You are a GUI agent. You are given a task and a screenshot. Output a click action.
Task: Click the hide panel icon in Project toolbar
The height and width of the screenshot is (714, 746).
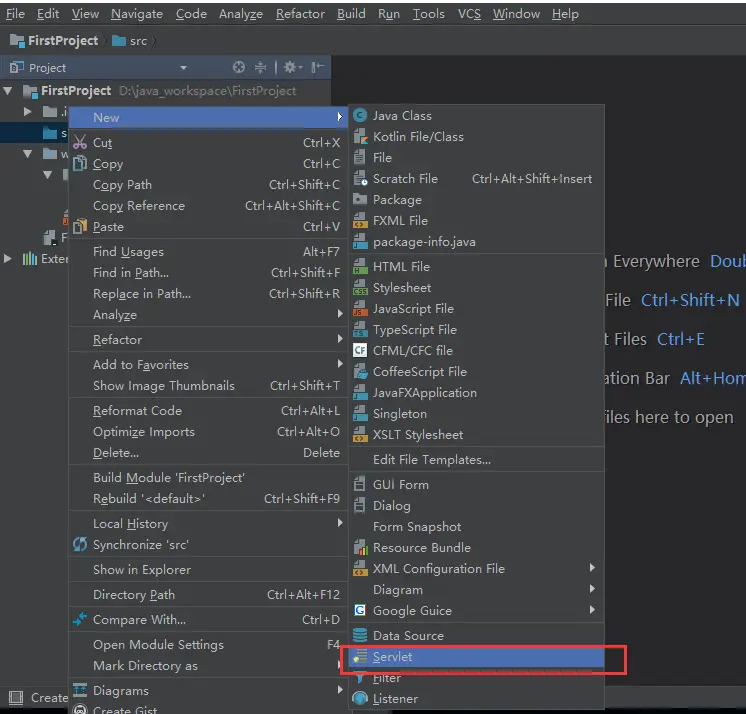(317, 68)
